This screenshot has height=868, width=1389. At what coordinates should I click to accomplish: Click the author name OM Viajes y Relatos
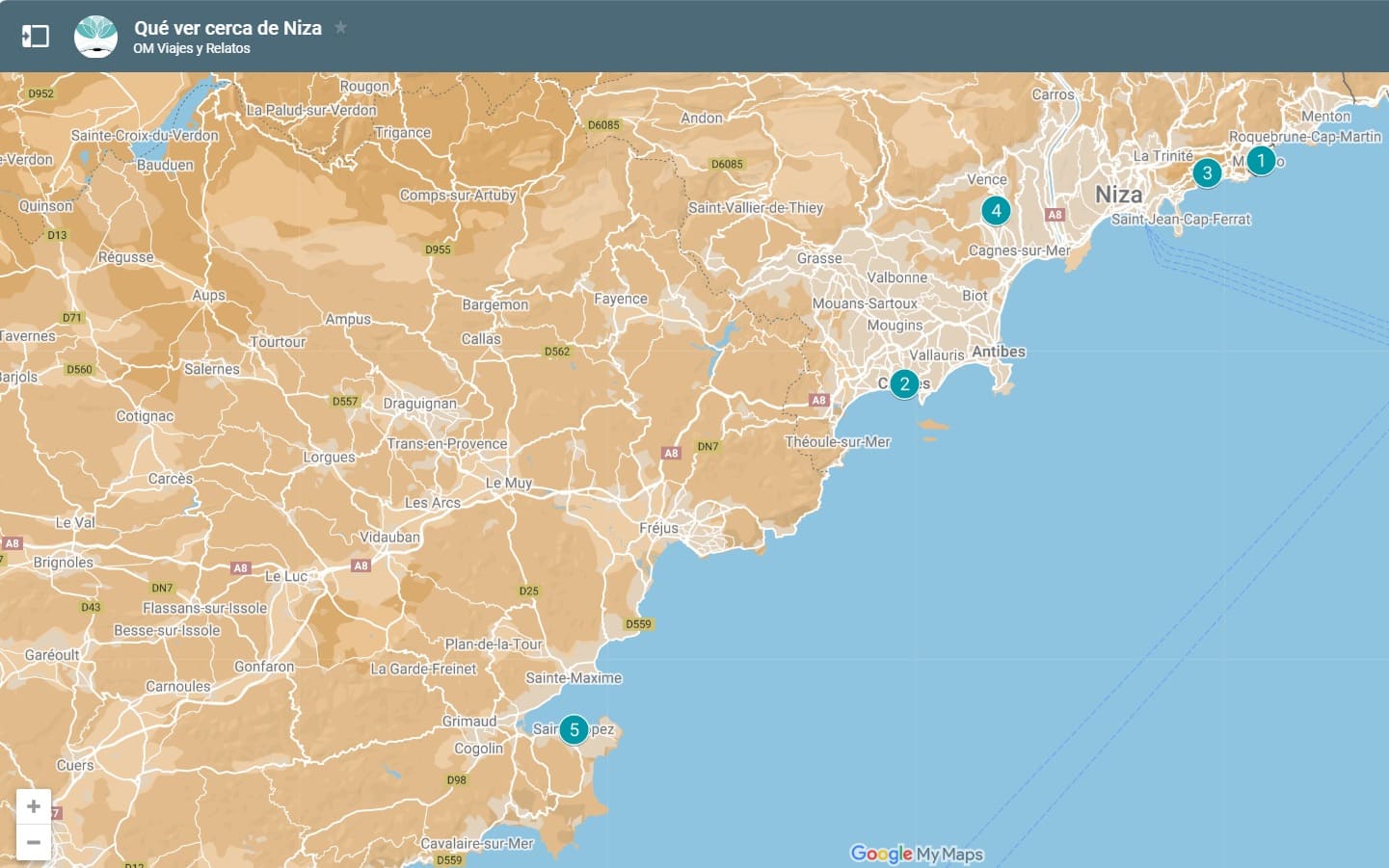pos(192,48)
